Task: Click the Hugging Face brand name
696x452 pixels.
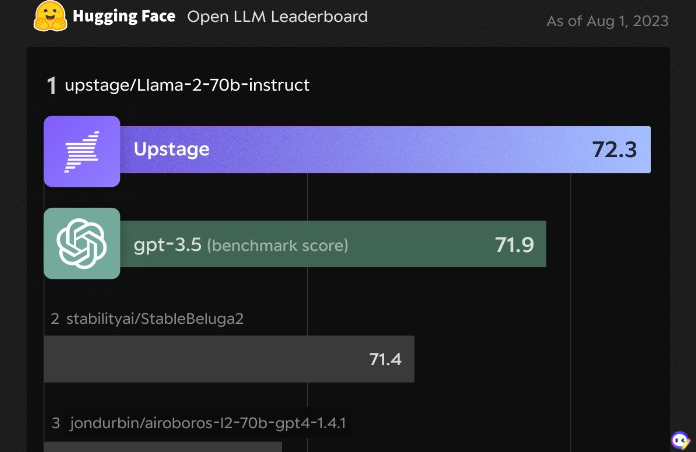Action: (124, 17)
